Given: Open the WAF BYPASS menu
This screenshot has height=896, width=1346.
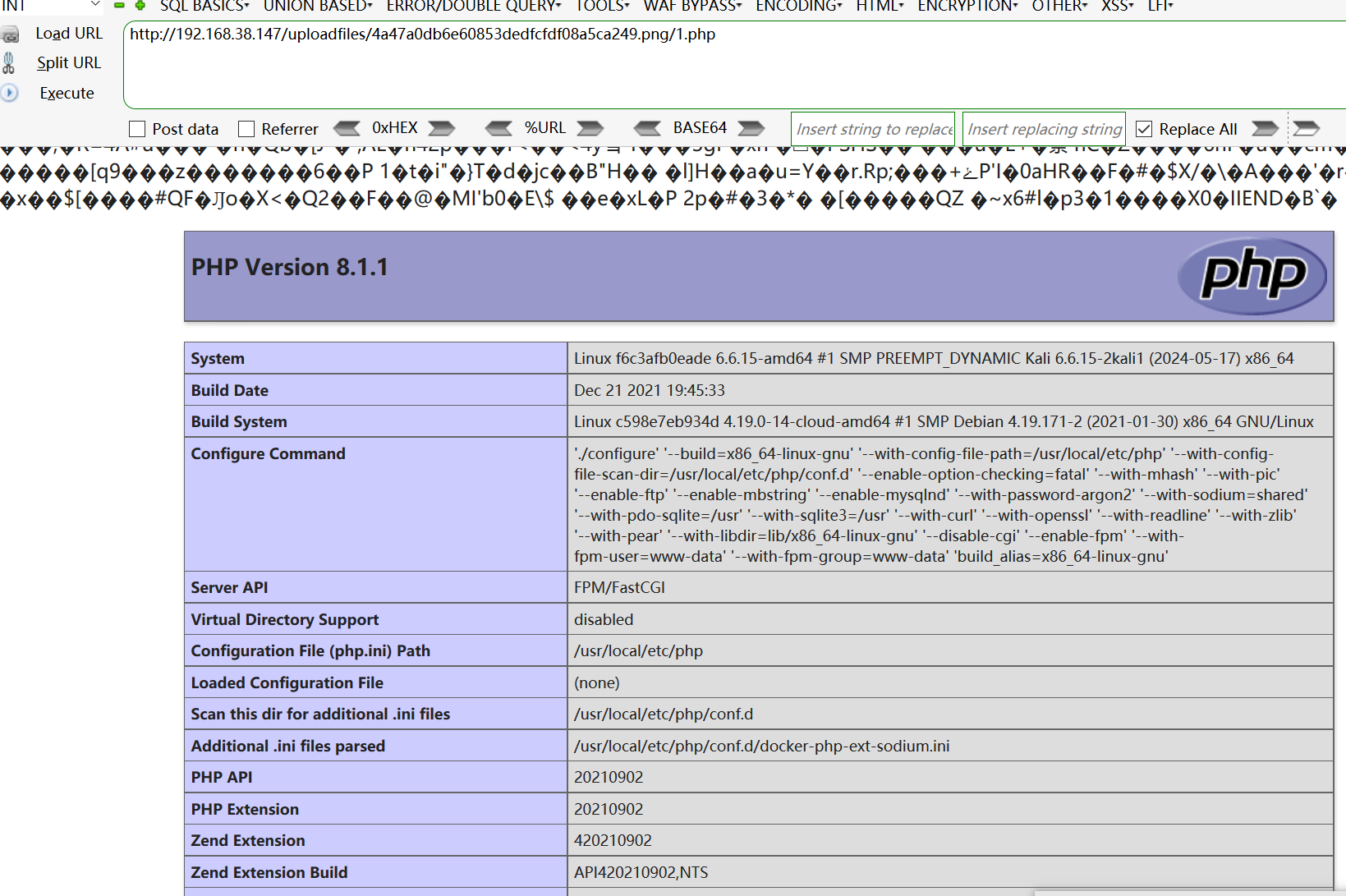Looking at the screenshot, I should coord(692,6).
